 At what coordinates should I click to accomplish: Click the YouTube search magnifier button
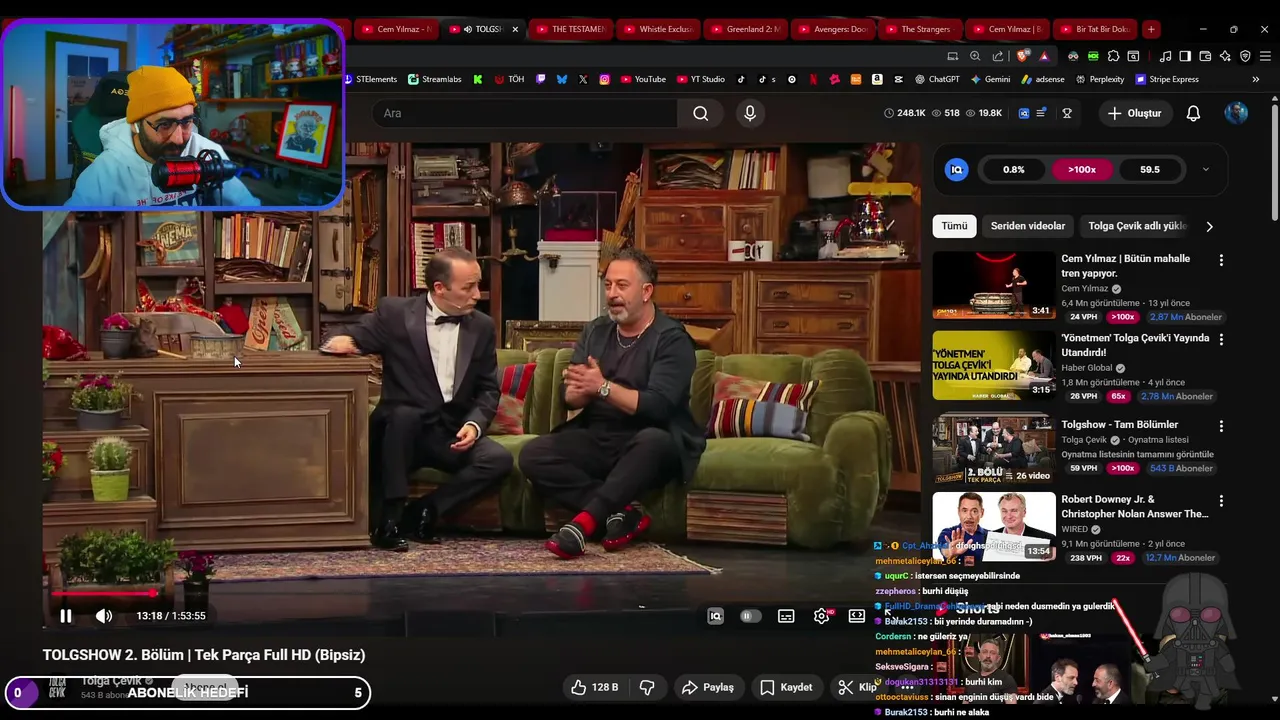click(701, 113)
